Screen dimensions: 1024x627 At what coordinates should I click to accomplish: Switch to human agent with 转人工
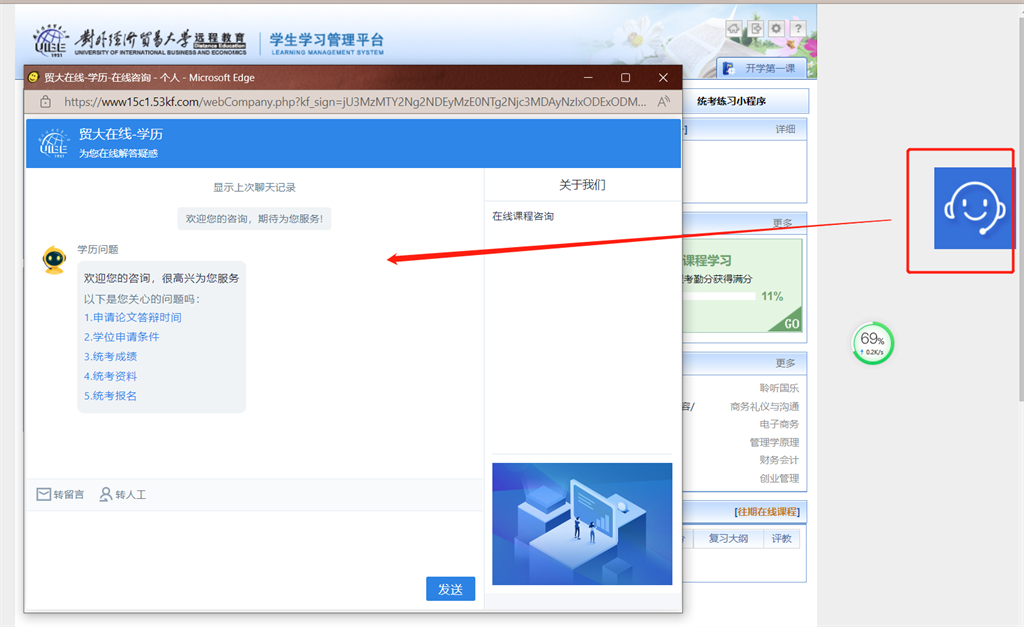[x=123, y=494]
